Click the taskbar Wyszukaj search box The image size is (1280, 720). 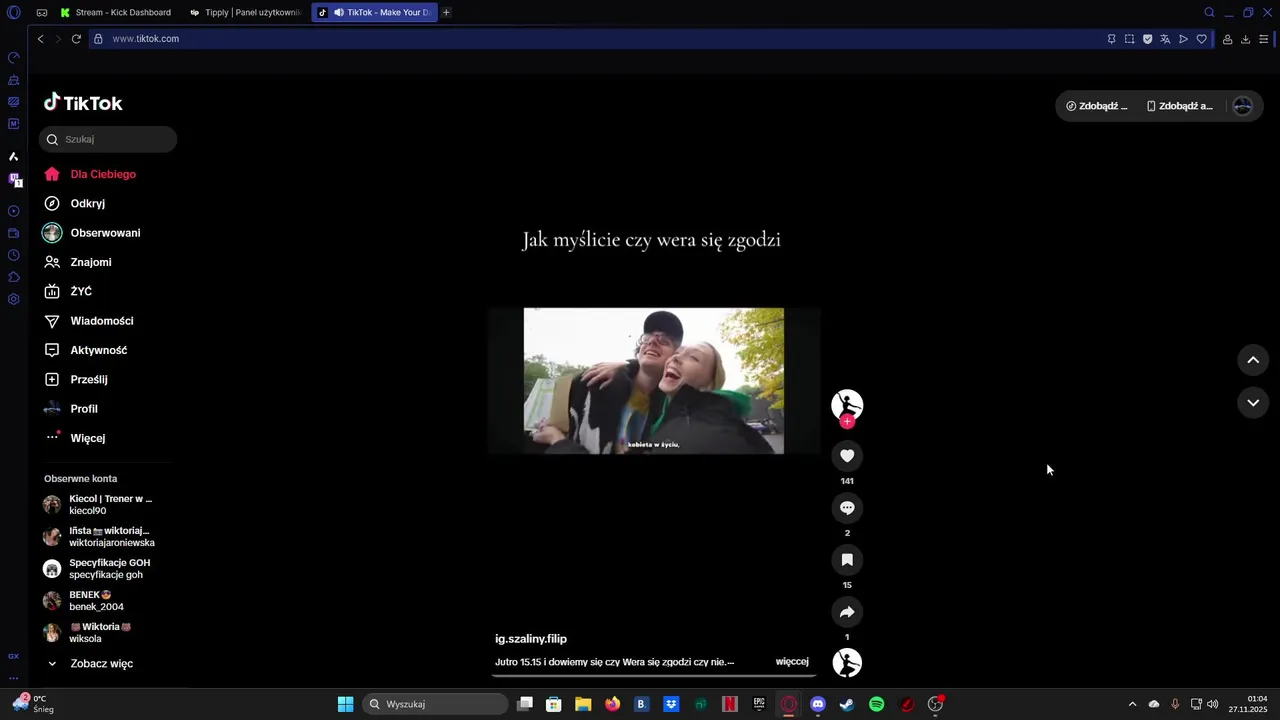435,704
